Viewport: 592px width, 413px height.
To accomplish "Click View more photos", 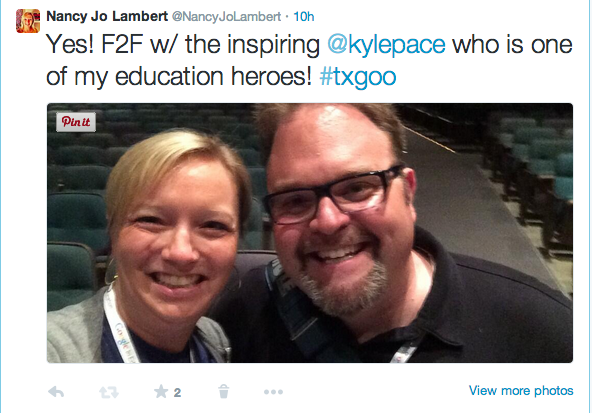I will point(521,390).
